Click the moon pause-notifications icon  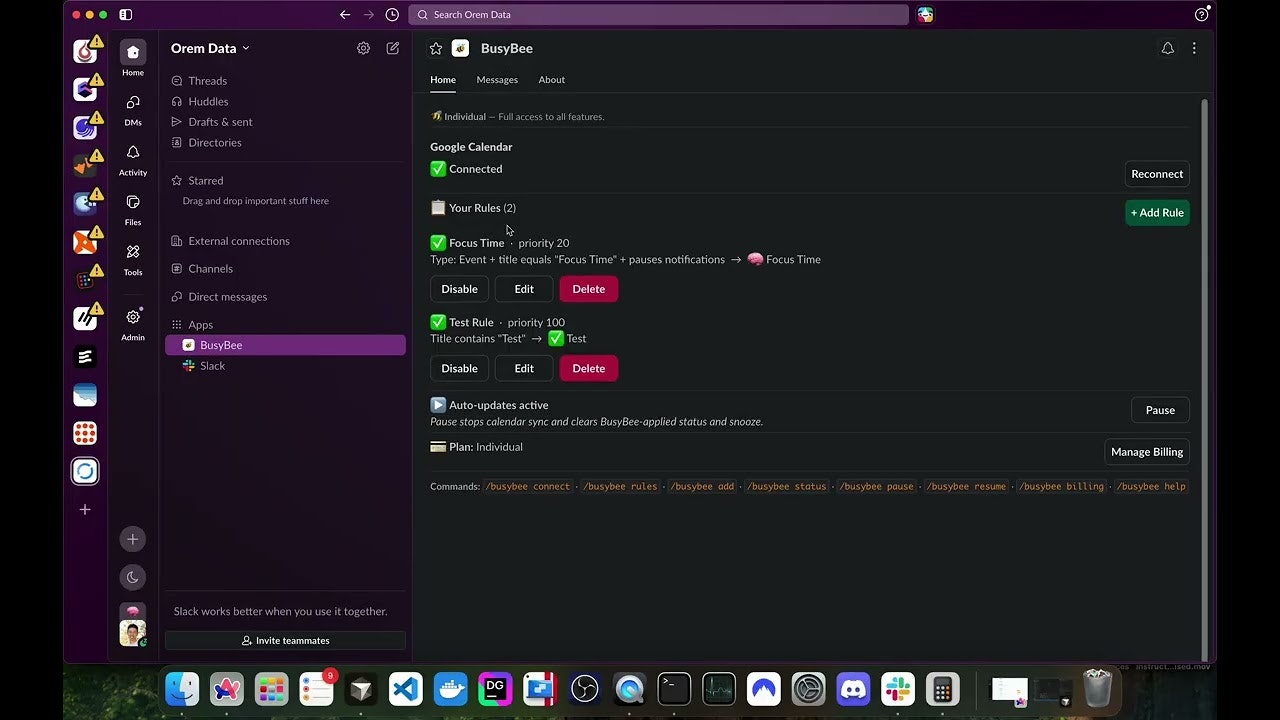[133, 577]
